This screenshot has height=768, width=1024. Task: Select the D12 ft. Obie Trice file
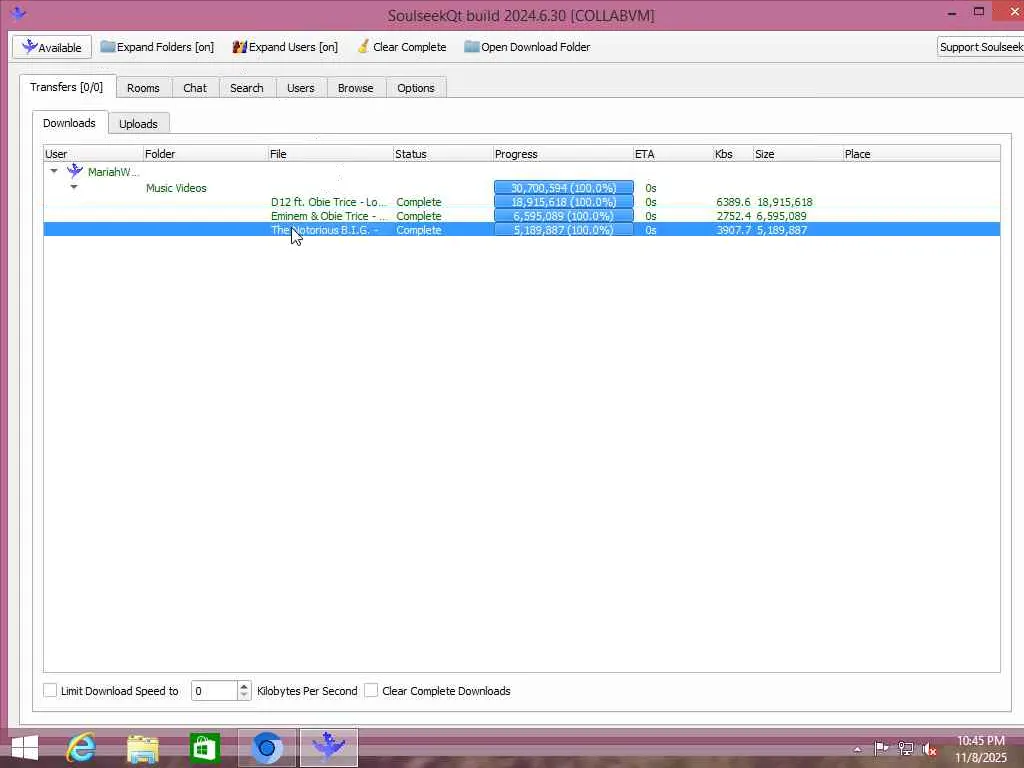(x=329, y=202)
